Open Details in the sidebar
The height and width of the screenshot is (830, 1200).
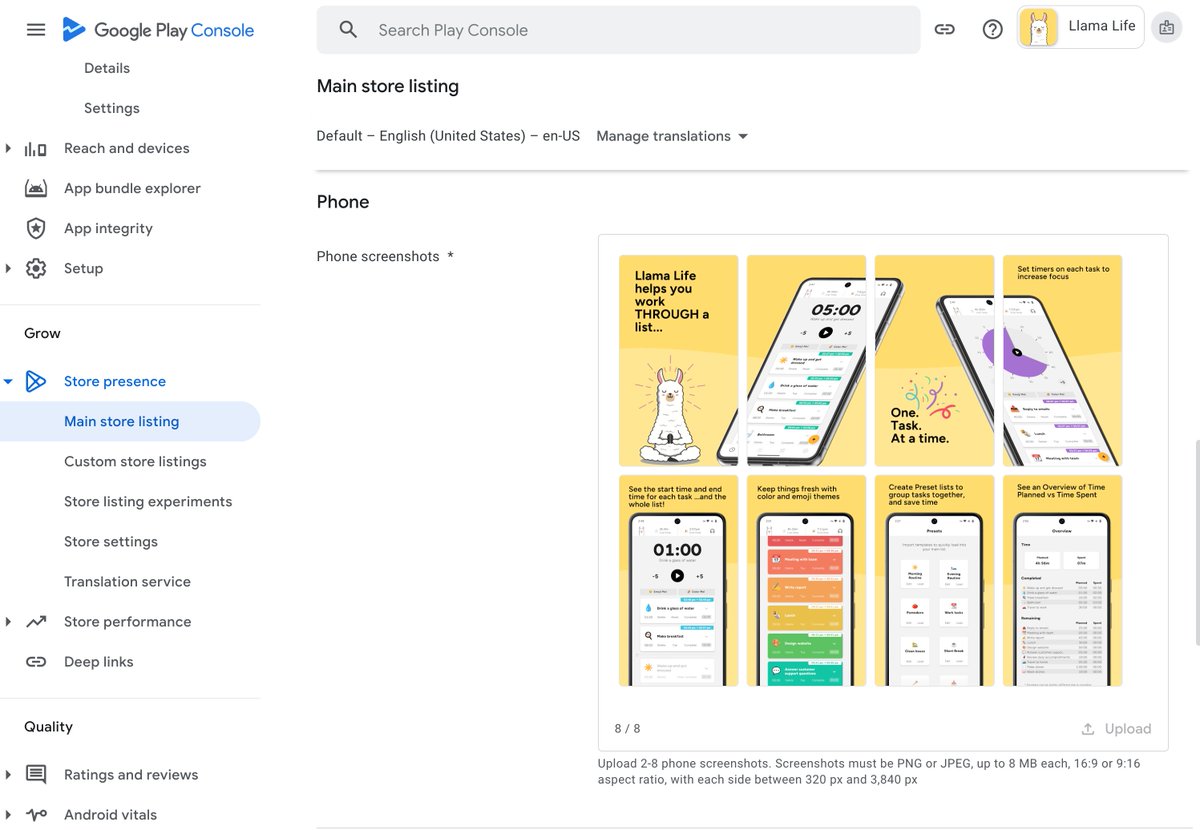click(x=107, y=68)
